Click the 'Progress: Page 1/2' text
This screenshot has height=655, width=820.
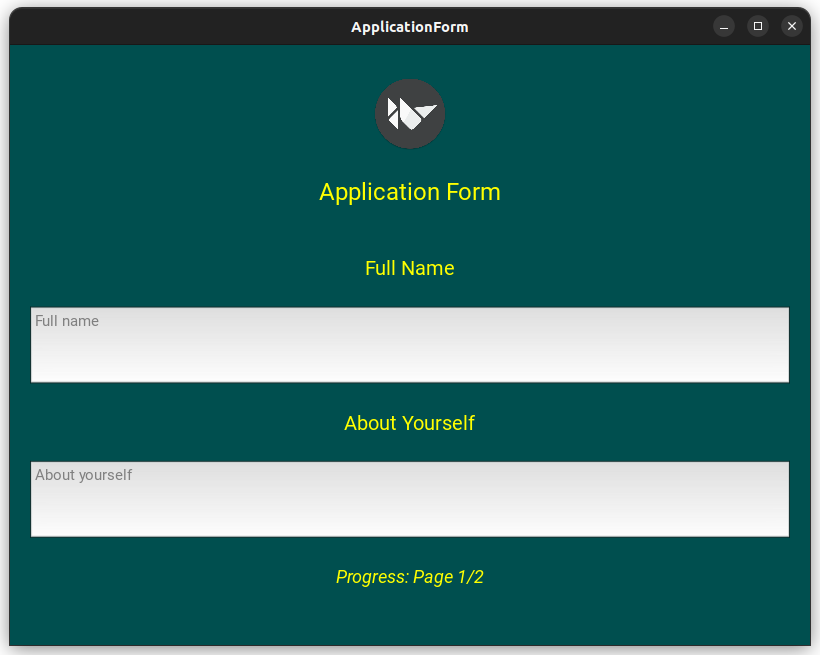tap(410, 577)
